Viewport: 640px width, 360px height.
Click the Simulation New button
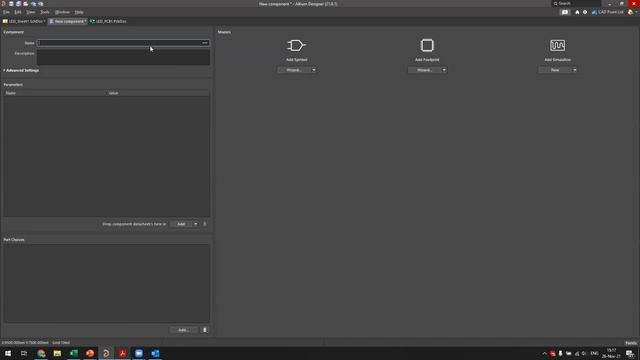[x=555, y=70]
